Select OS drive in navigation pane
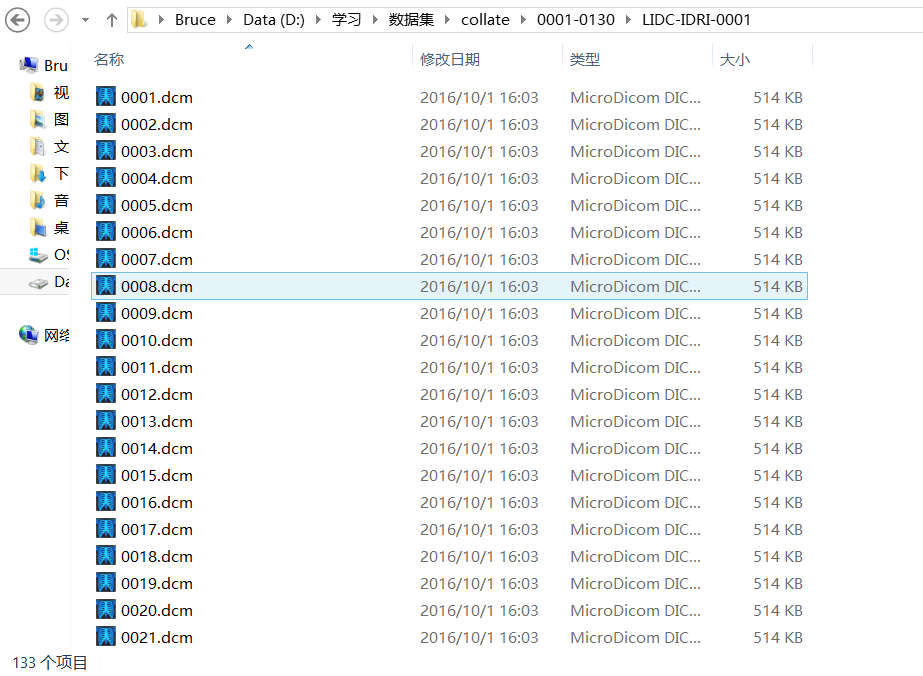 [49, 255]
